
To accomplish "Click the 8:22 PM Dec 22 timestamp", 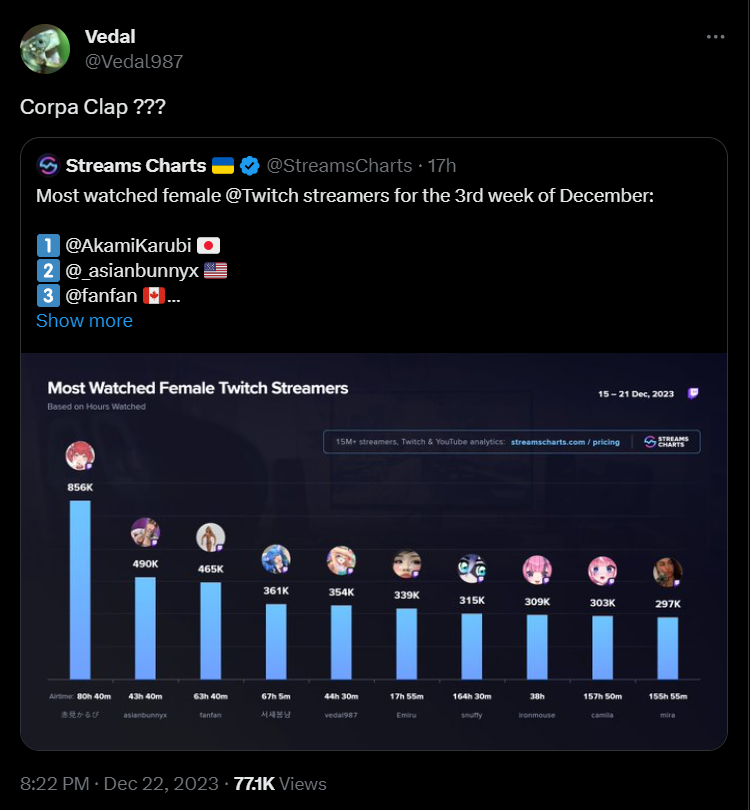I will tap(118, 784).
